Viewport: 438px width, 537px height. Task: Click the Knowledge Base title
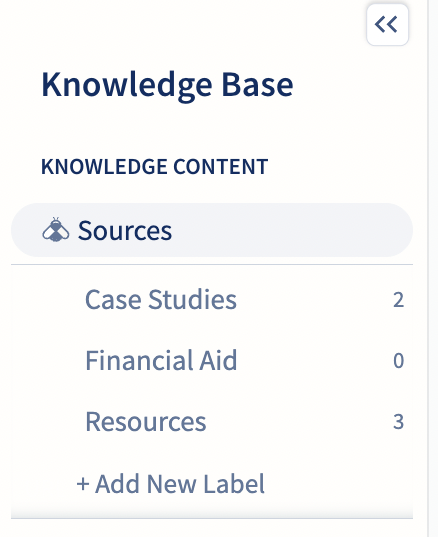[167, 85]
